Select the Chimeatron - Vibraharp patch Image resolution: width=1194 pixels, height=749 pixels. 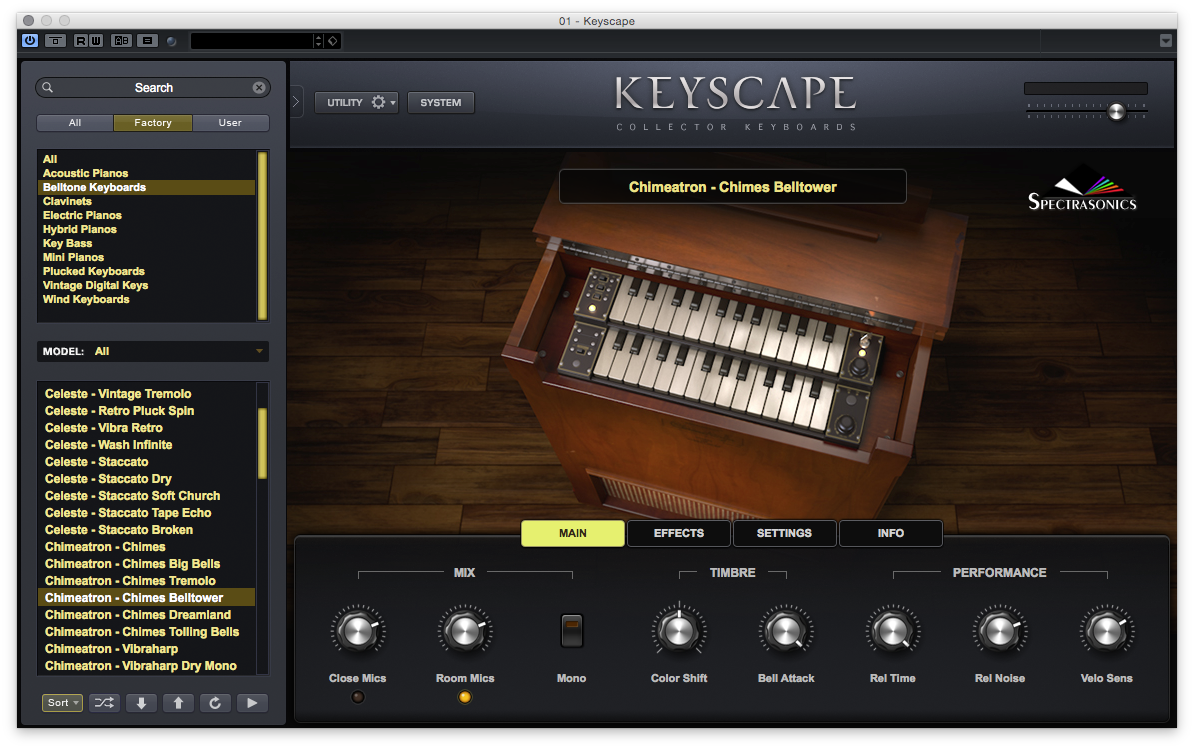coord(110,648)
